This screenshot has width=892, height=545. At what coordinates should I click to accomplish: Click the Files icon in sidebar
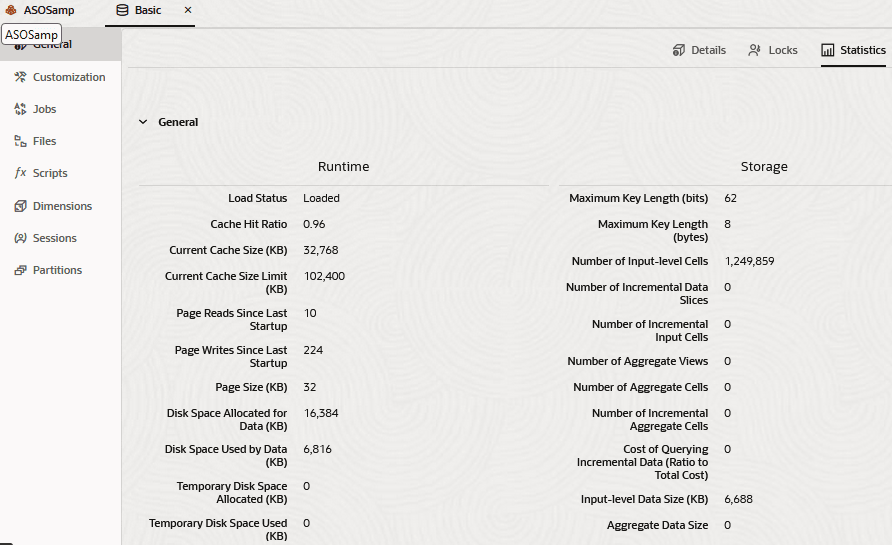click(20, 141)
